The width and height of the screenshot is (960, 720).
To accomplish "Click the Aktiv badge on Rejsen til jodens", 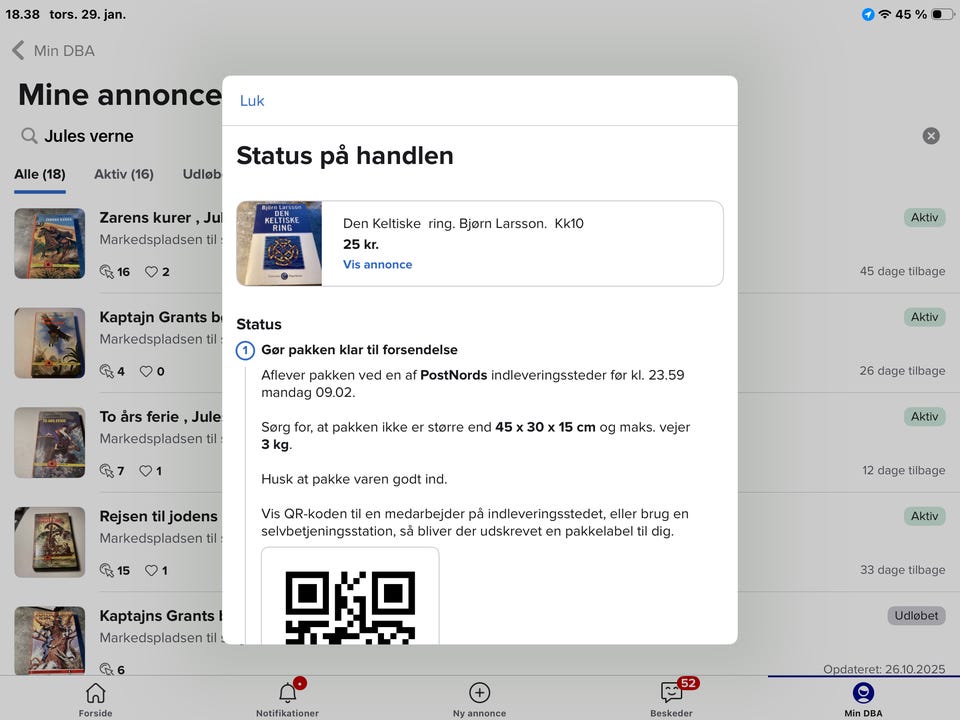I will 924,516.
